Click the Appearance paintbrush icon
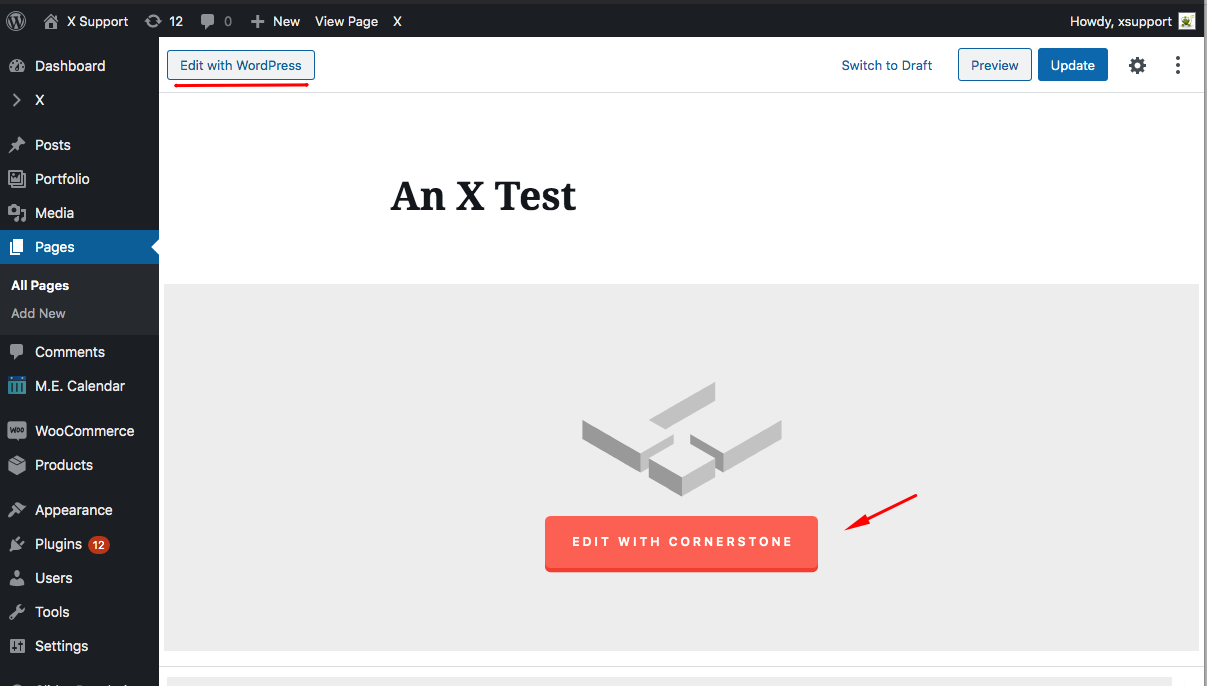Viewport: 1207px width, 686px height. 17,510
